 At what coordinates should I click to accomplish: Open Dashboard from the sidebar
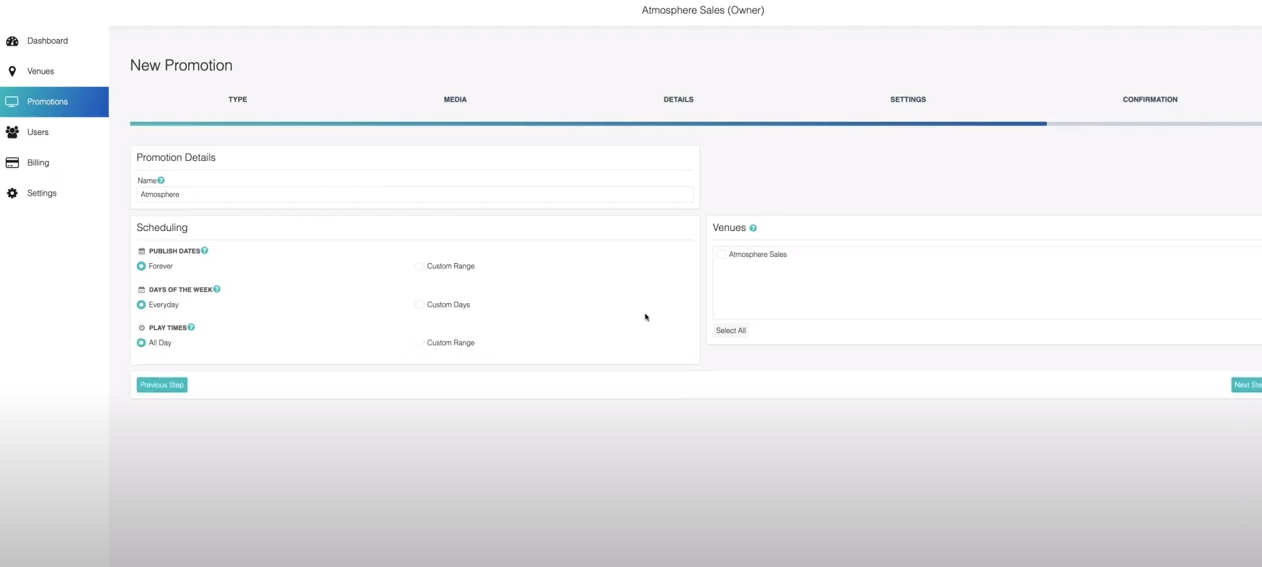click(x=54, y=41)
